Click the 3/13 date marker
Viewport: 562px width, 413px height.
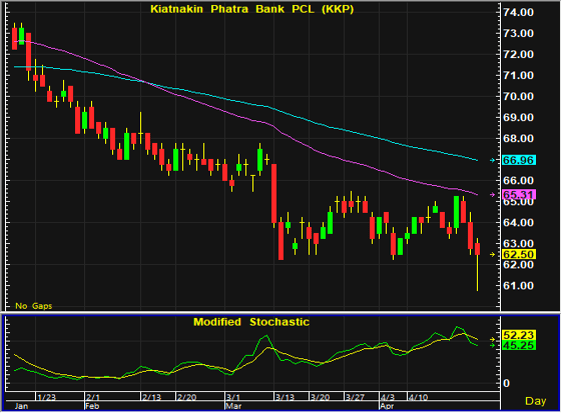[285, 397]
